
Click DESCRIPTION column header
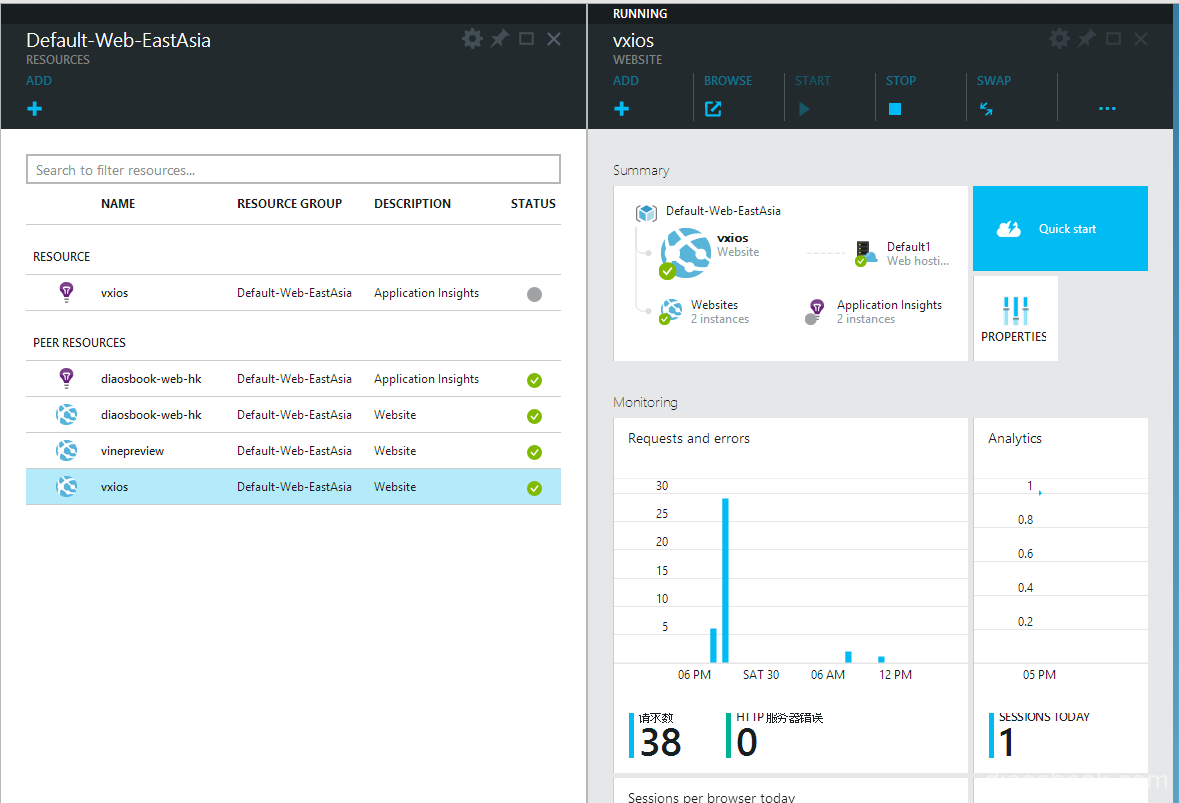[412, 204]
